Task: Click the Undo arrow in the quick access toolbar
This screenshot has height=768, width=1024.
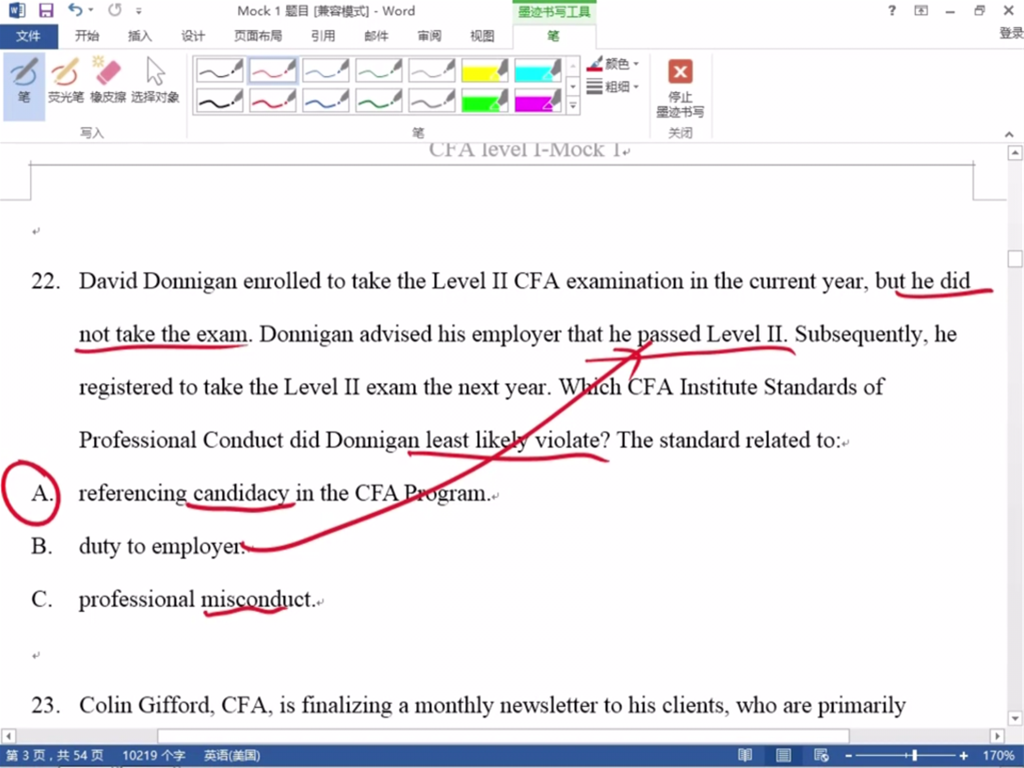Action: tap(76, 11)
